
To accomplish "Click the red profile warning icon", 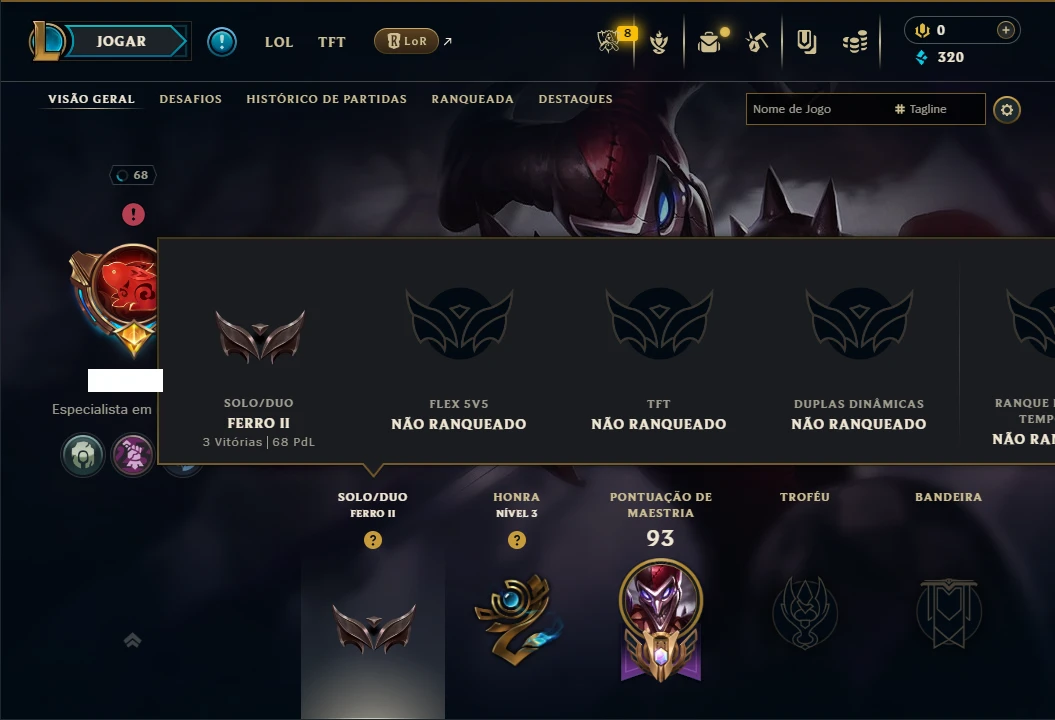I will 133,215.
